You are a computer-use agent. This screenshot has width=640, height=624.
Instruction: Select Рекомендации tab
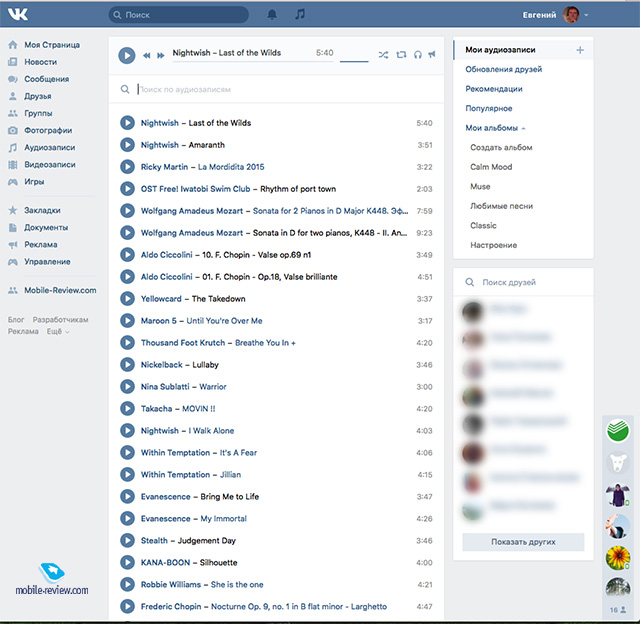pyautogui.click(x=494, y=89)
